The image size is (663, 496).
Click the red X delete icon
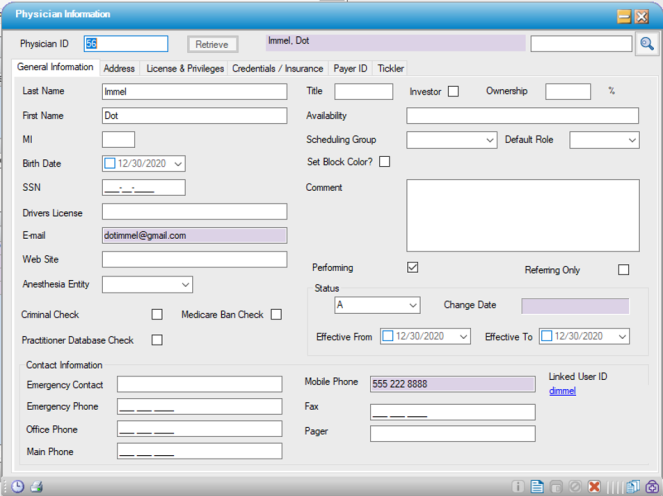(x=594, y=487)
